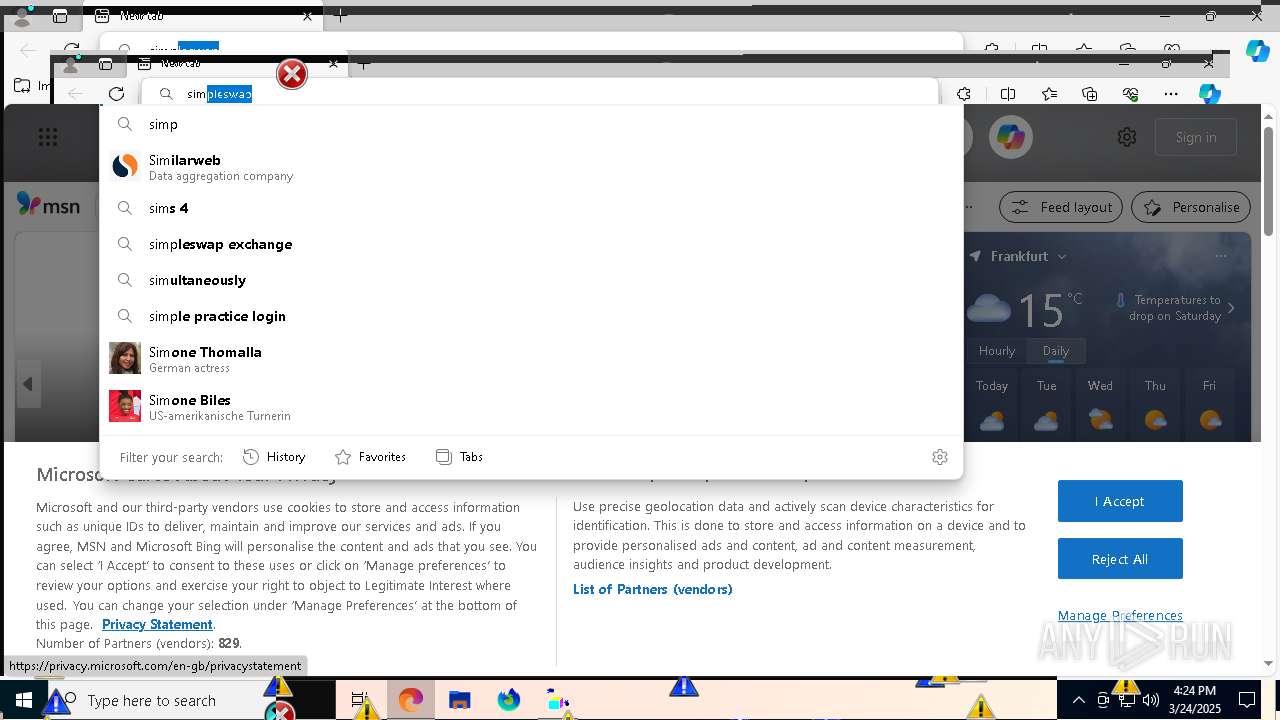Image resolution: width=1280 pixels, height=720 pixels.
Task: Open Task View on taskbar
Action: (360, 700)
